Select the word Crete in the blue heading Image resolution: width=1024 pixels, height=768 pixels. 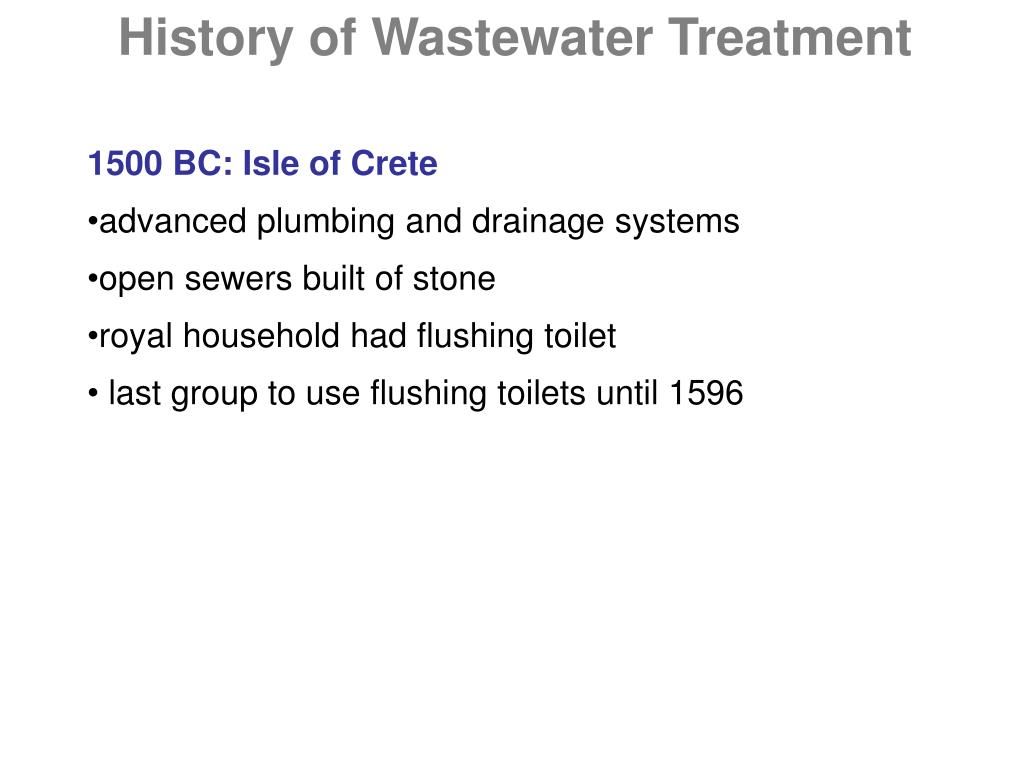coord(394,163)
